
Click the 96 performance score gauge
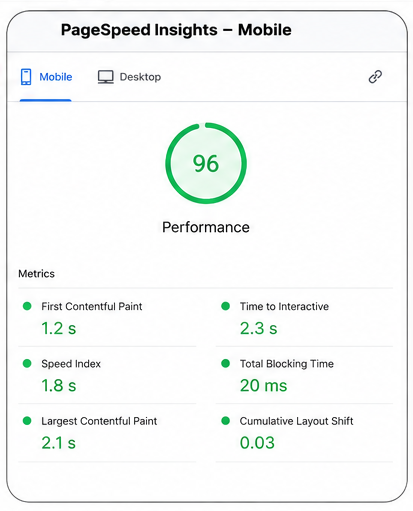pos(206,163)
